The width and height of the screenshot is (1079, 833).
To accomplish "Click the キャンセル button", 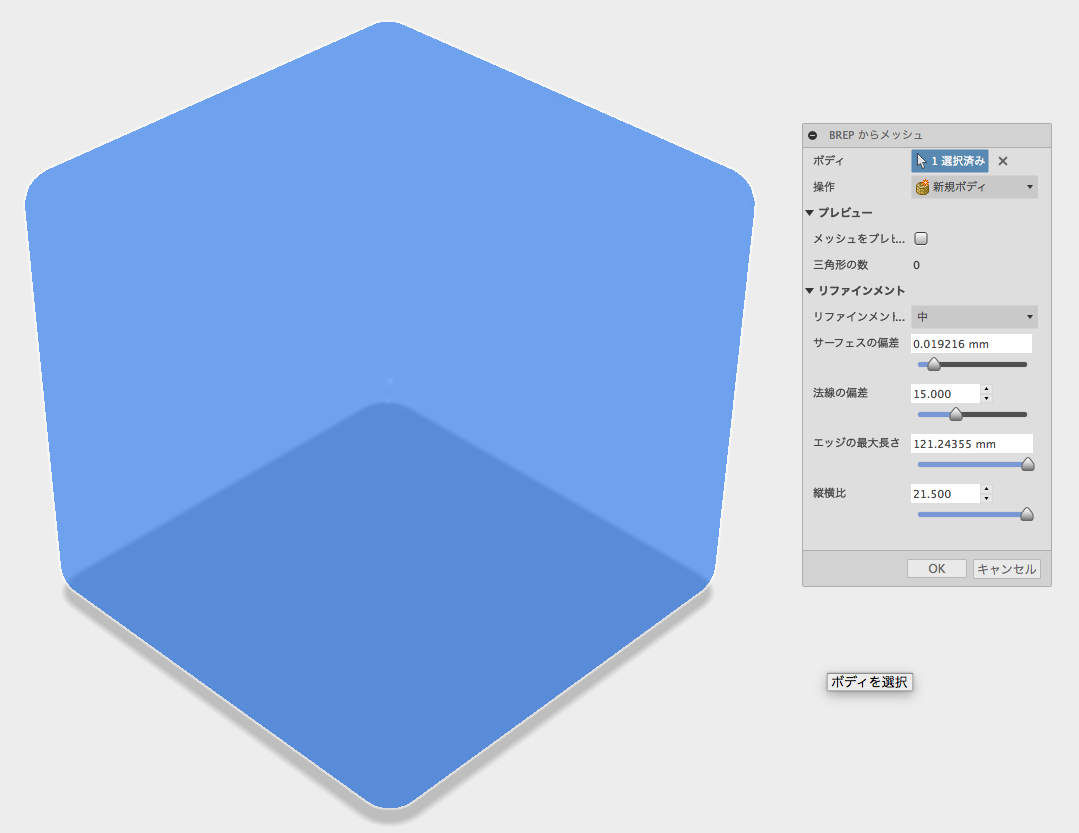I will [x=1006, y=568].
